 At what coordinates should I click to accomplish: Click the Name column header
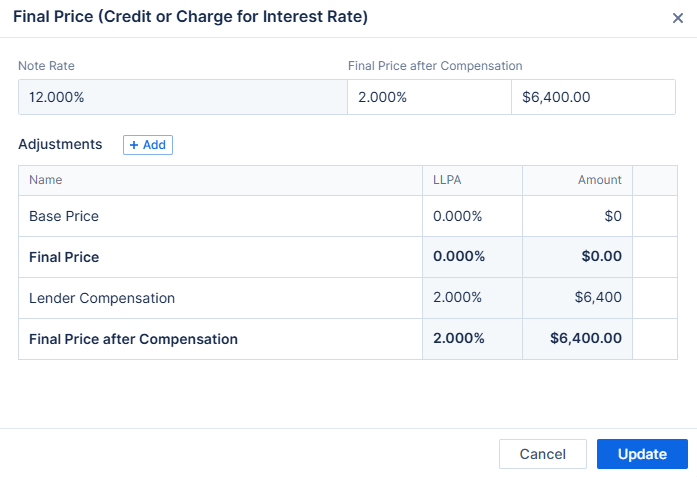[46, 180]
